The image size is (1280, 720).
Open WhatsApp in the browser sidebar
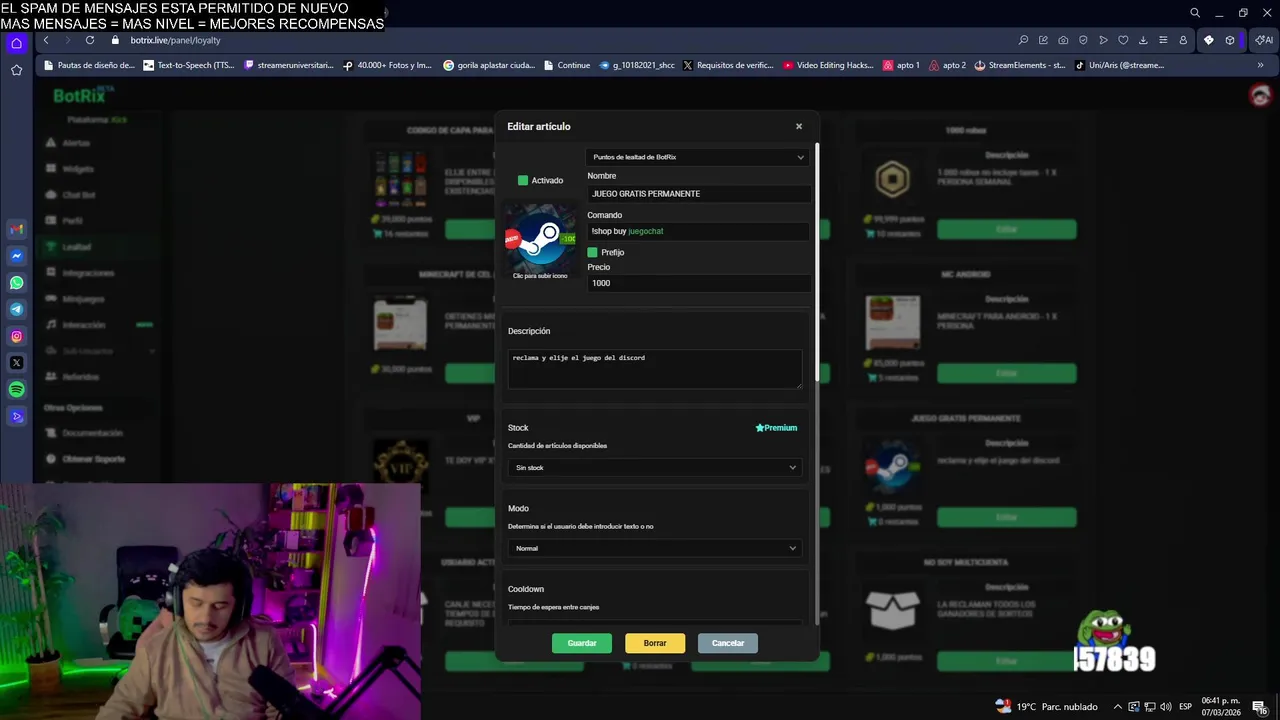click(x=16, y=283)
